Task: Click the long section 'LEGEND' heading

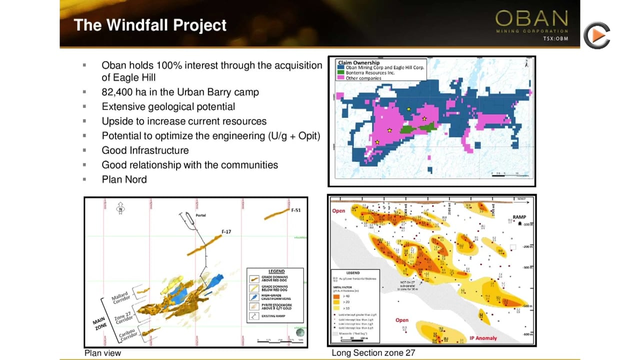Action: 353,273
